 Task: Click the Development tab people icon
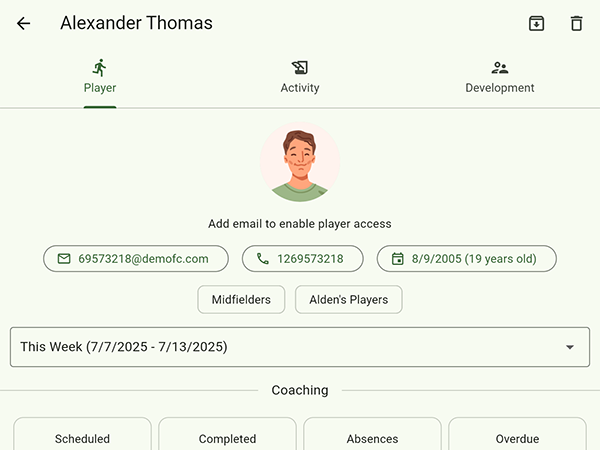[500, 68]
